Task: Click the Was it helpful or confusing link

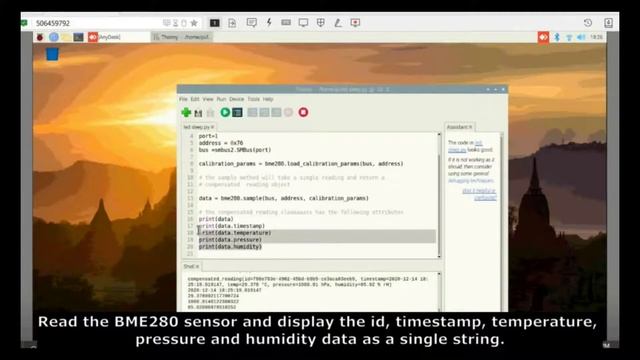Action: [479, 194]
